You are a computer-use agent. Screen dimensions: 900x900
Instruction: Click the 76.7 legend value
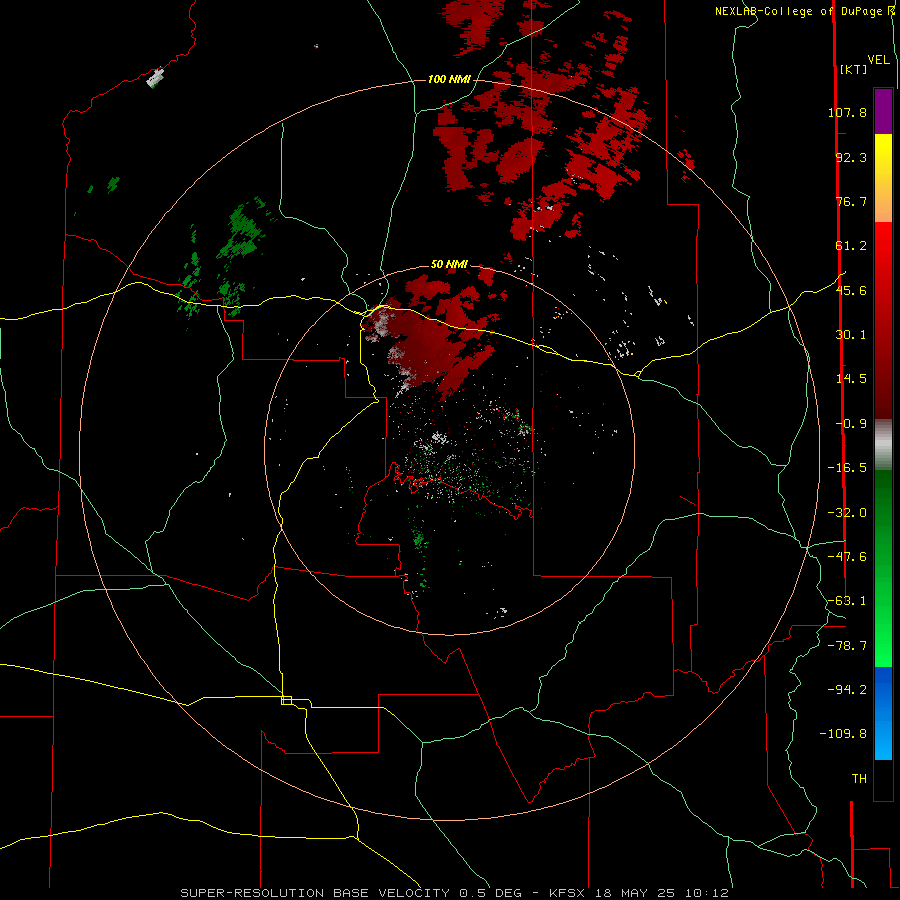[851, 201]
